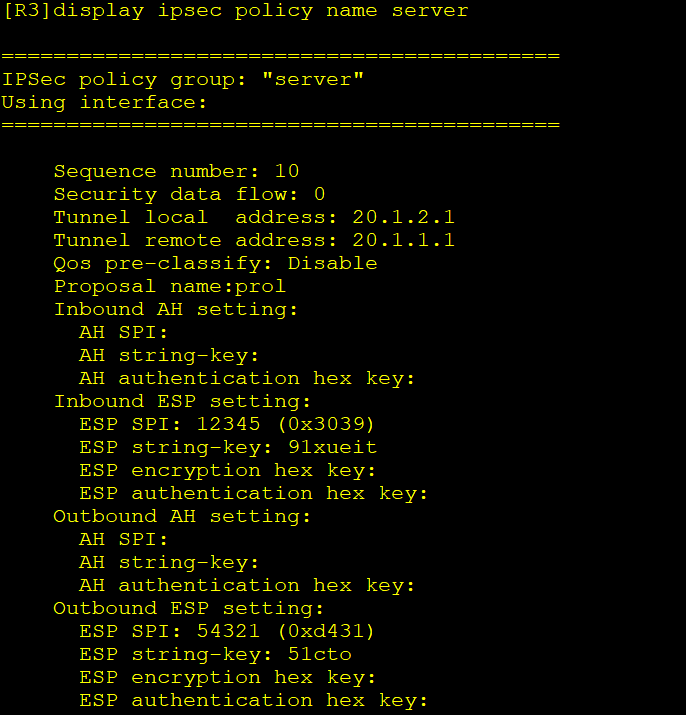
Task: Click the inbound ESP SPI value 12345
Action: [228, 424]
